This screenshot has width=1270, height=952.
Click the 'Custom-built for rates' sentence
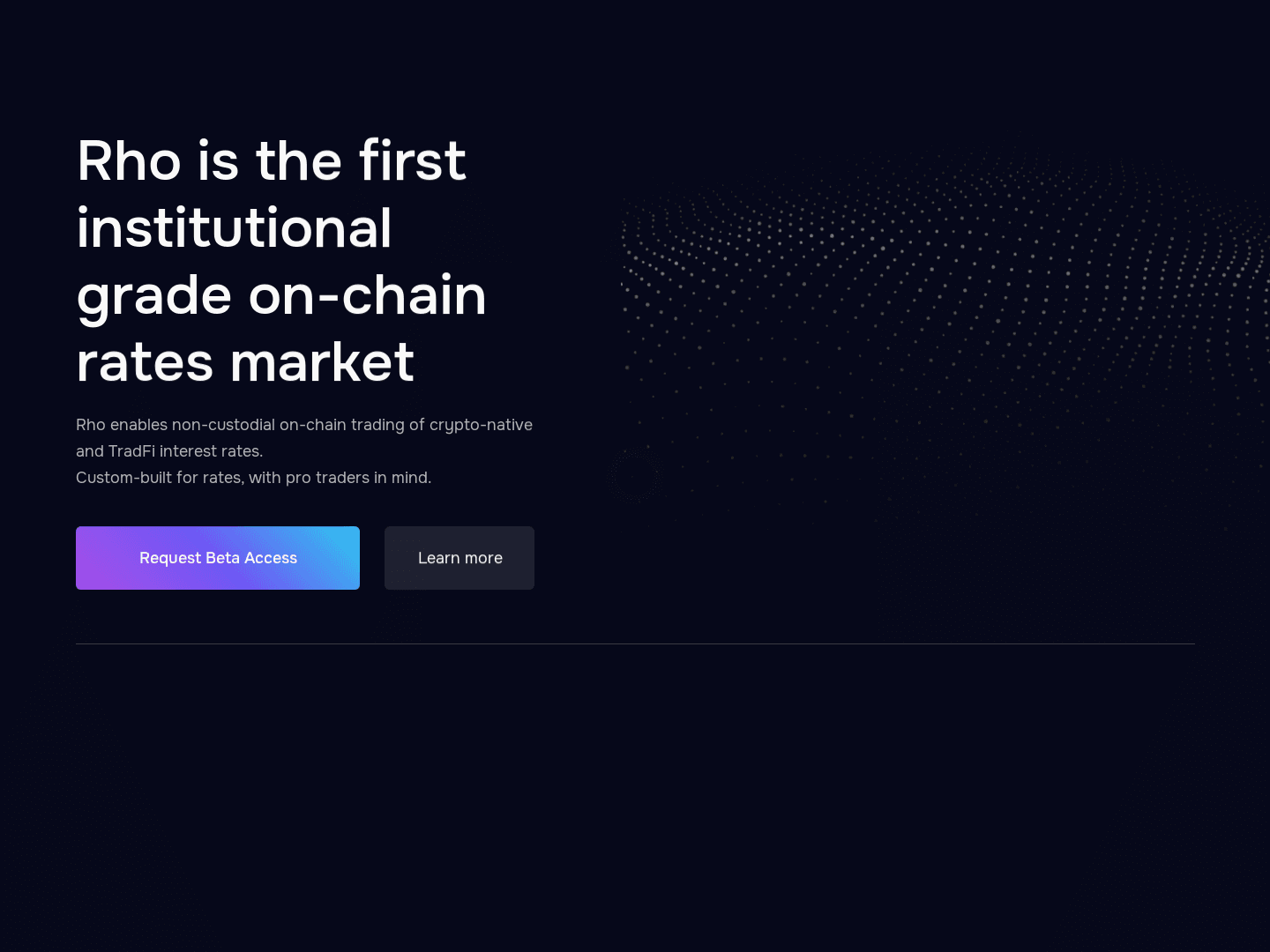coord(254,478)
